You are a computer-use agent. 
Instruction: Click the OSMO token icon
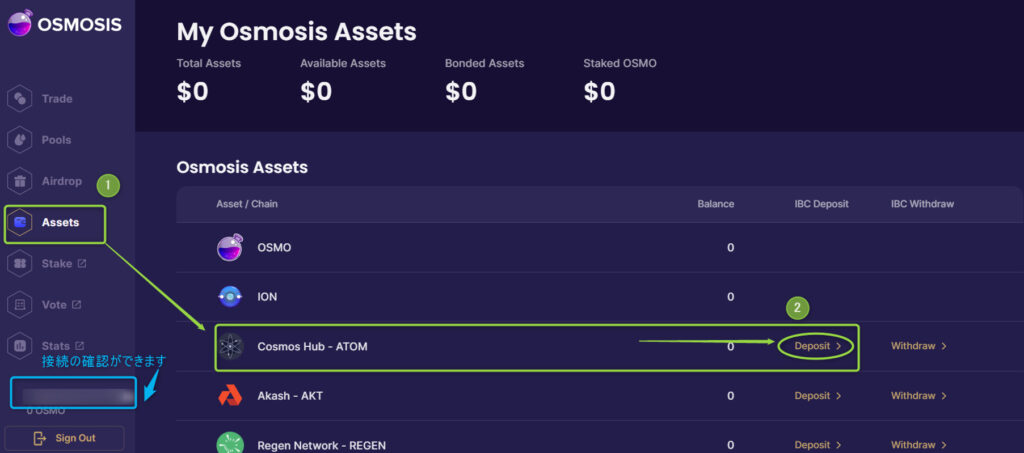tap(230, 247)
